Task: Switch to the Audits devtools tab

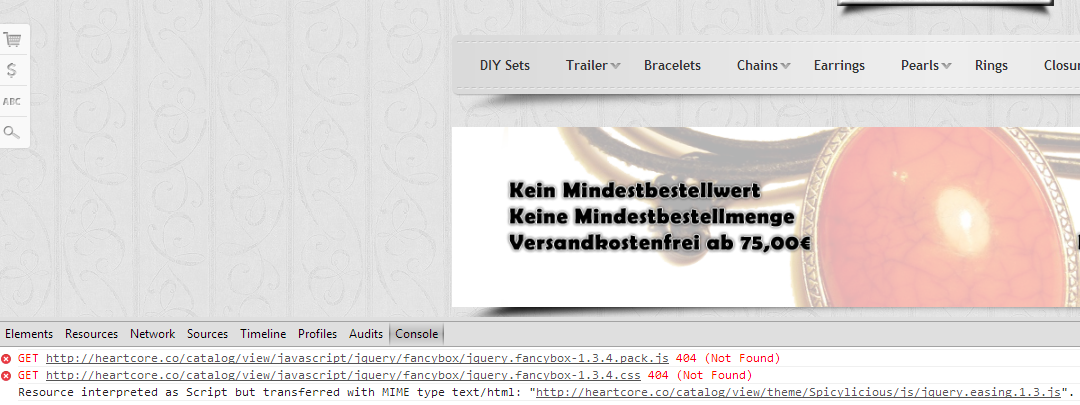Action: click(x=366, y=334)
